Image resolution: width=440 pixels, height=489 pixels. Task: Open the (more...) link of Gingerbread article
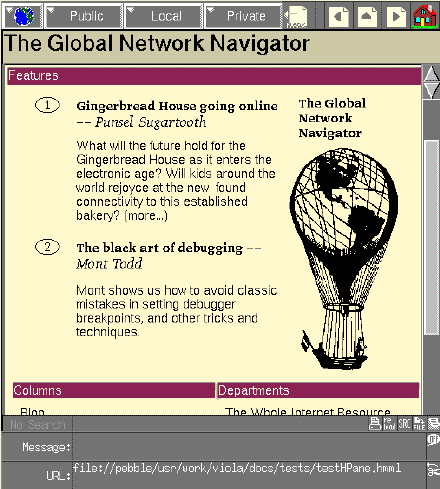click(146, 216)
